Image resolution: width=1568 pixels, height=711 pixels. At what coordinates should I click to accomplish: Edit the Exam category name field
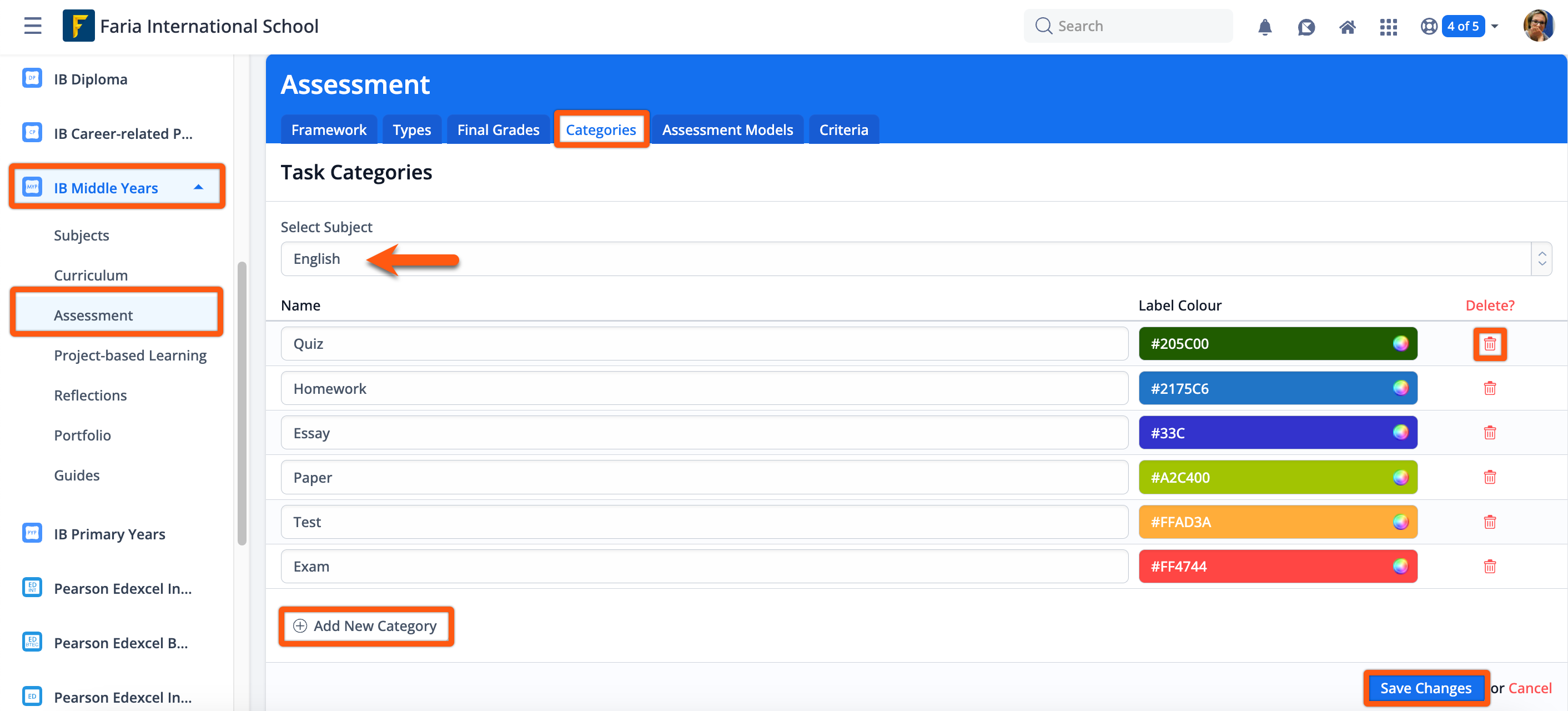tap(704, 566)
